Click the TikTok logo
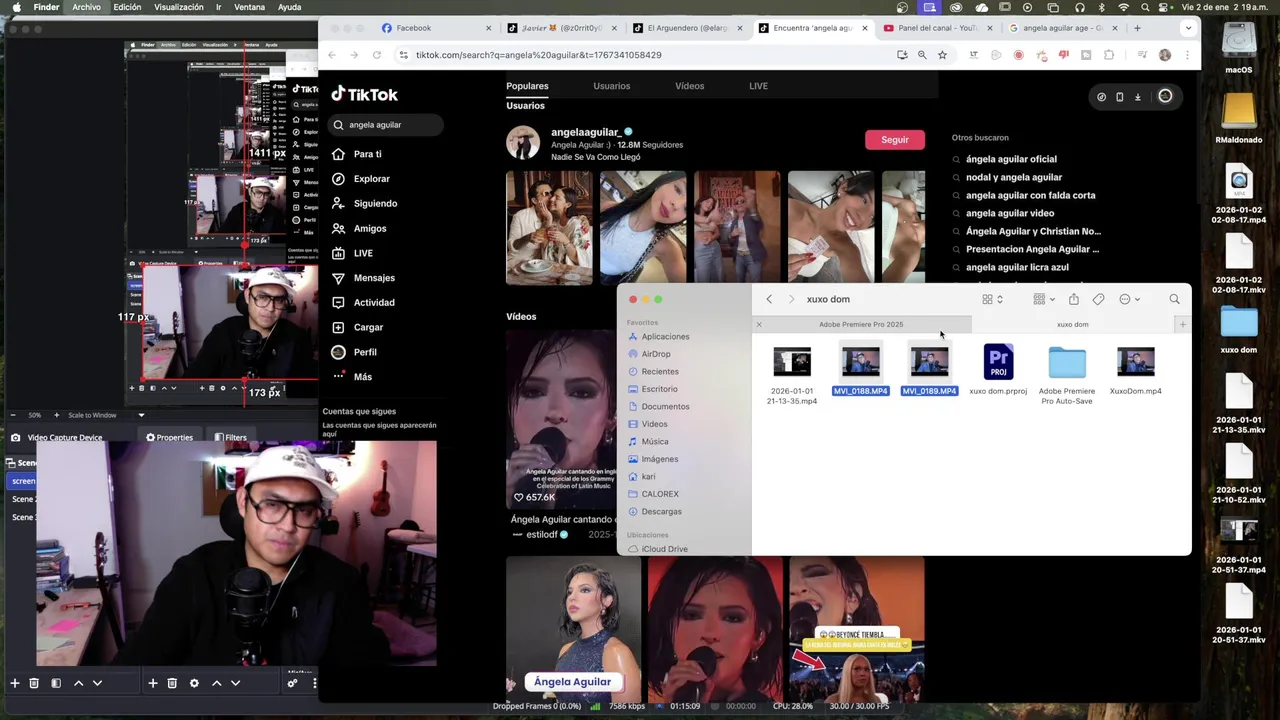The image size is (1280, 720). [x=365, y=94]
